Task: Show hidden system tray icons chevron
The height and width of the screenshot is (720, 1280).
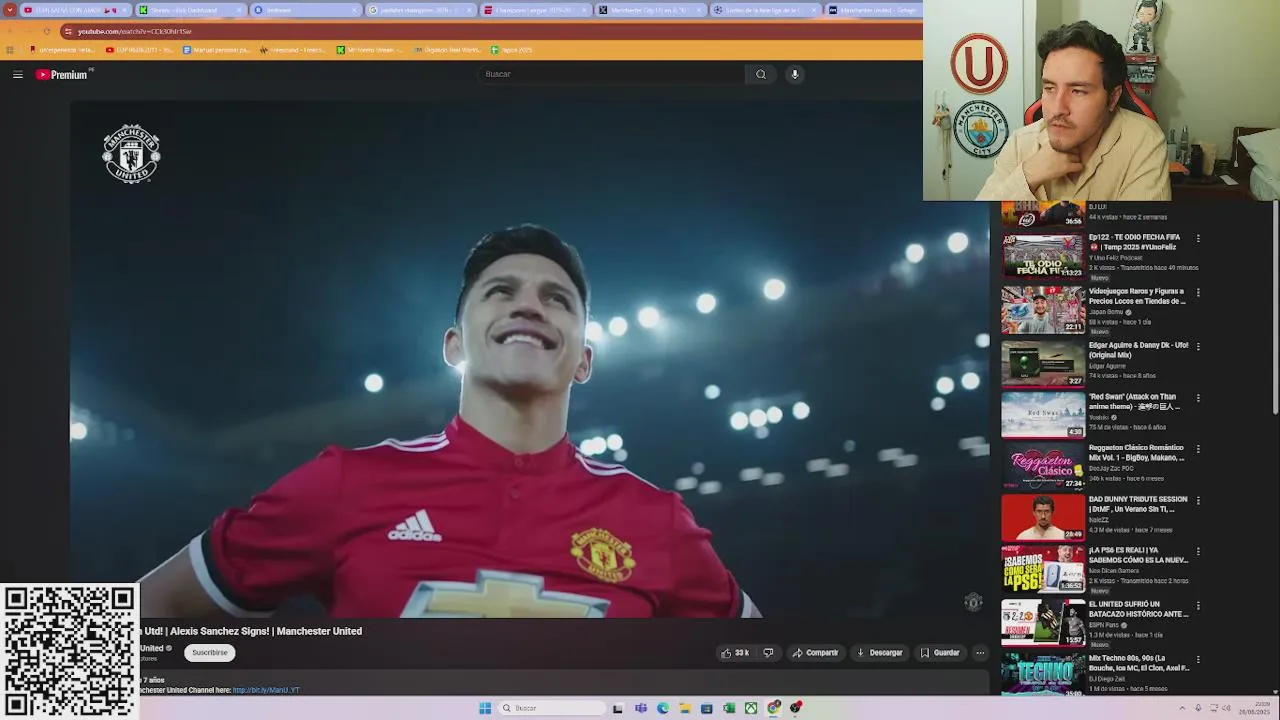Action: click(1181, 708)
